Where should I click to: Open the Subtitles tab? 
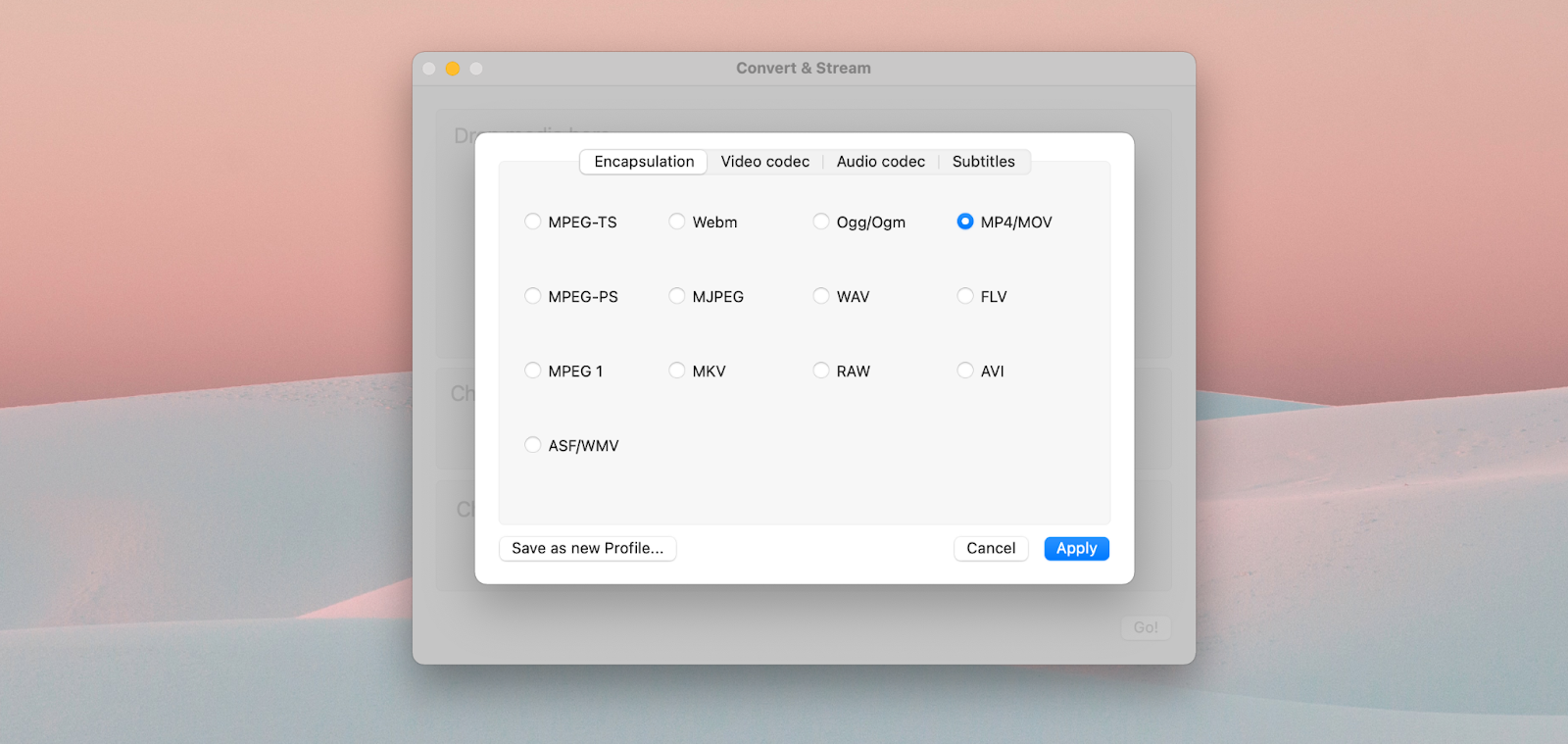tap(984, 162)
